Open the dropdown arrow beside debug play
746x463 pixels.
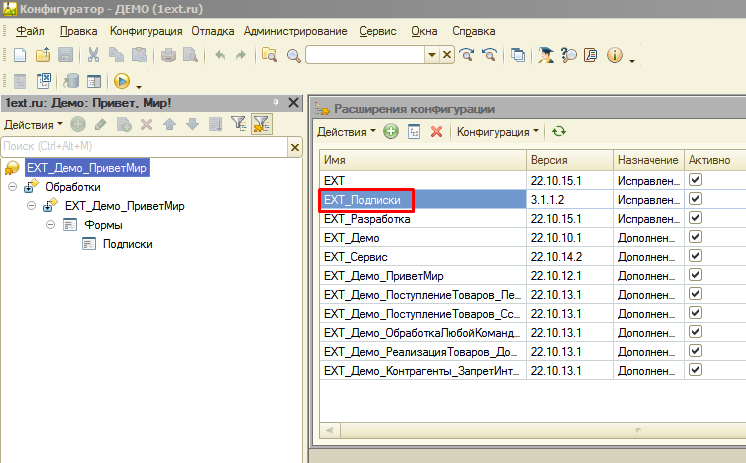click(139, 87)
